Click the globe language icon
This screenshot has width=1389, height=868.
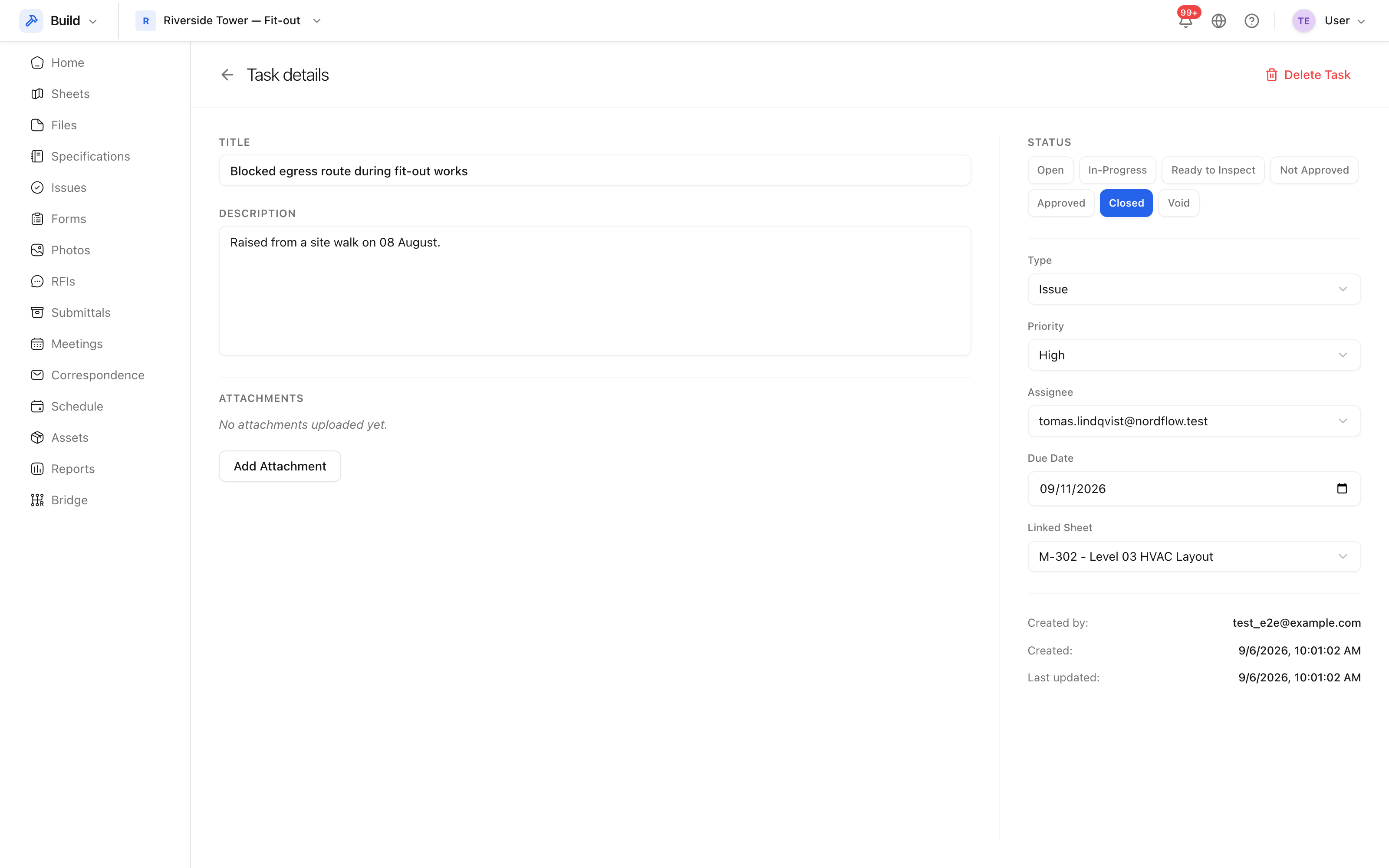1218,21
